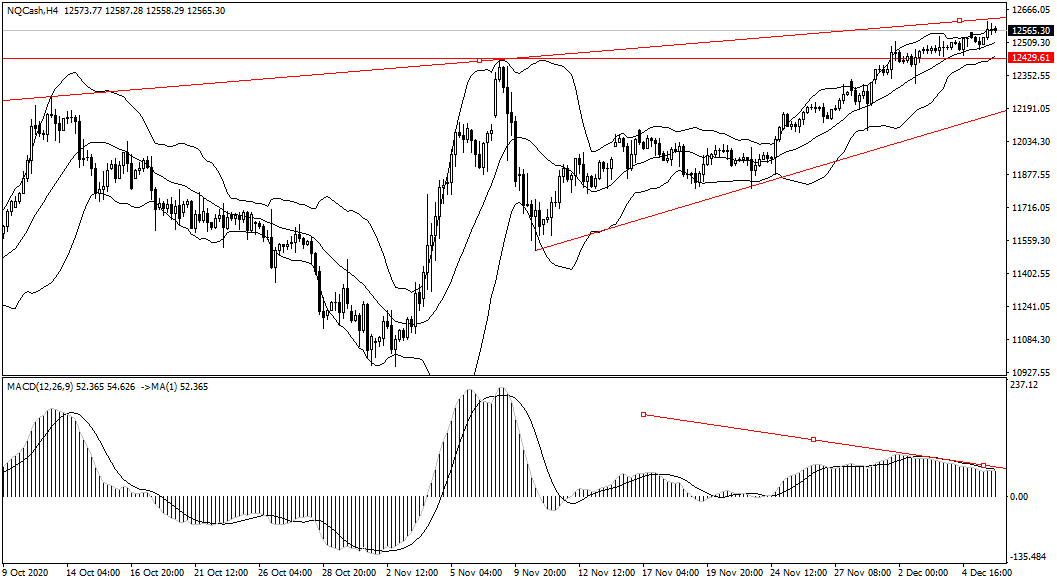Click the black 12565.30 current price label
Viewport: 1057px width, 584px height.
pos(1029,30)
